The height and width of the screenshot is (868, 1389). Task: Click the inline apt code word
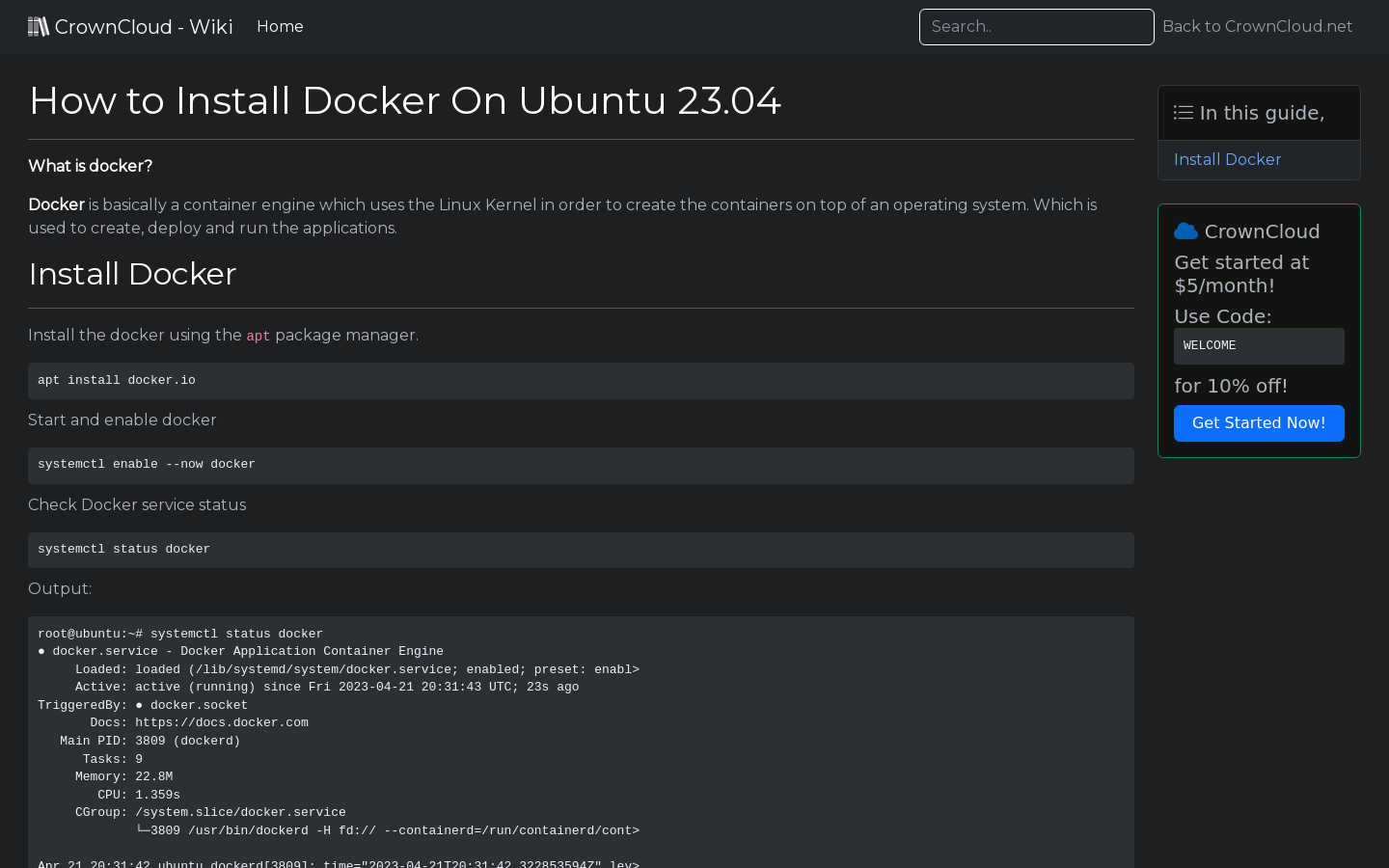pos(259,337)
